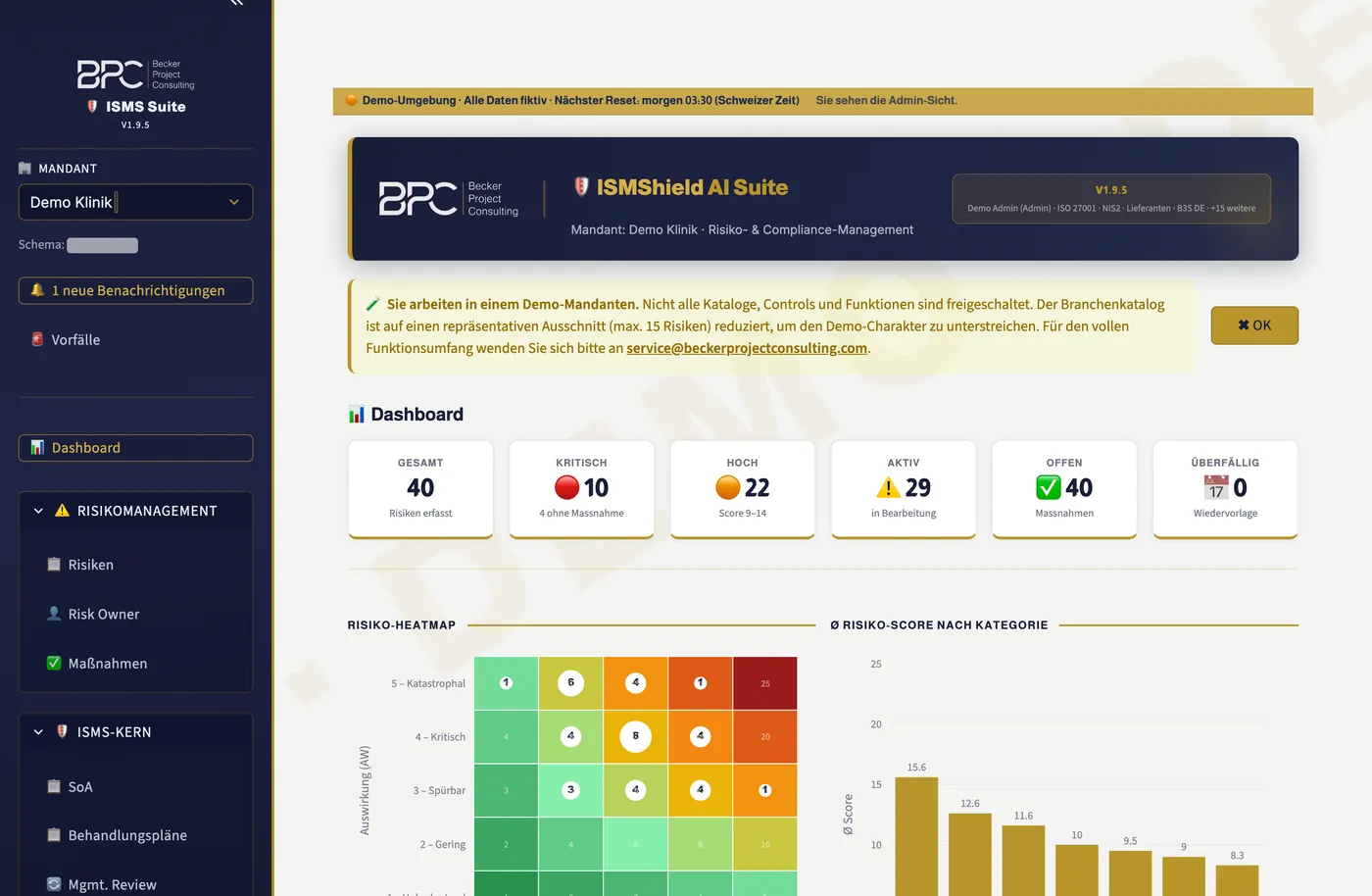
Task: Click the chart icon beside Dashboard heading
Action: (x=357, y=415)
